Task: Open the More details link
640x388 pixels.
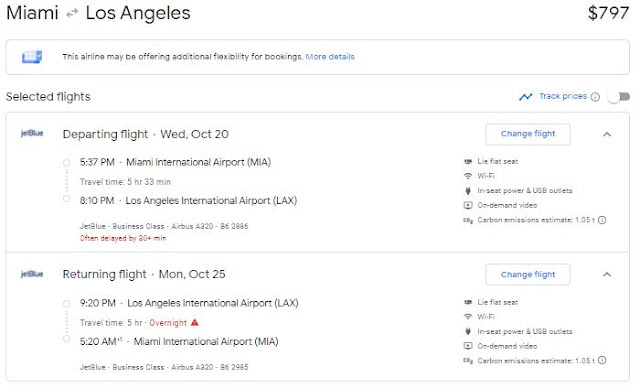Action: [x=330, y=57]
